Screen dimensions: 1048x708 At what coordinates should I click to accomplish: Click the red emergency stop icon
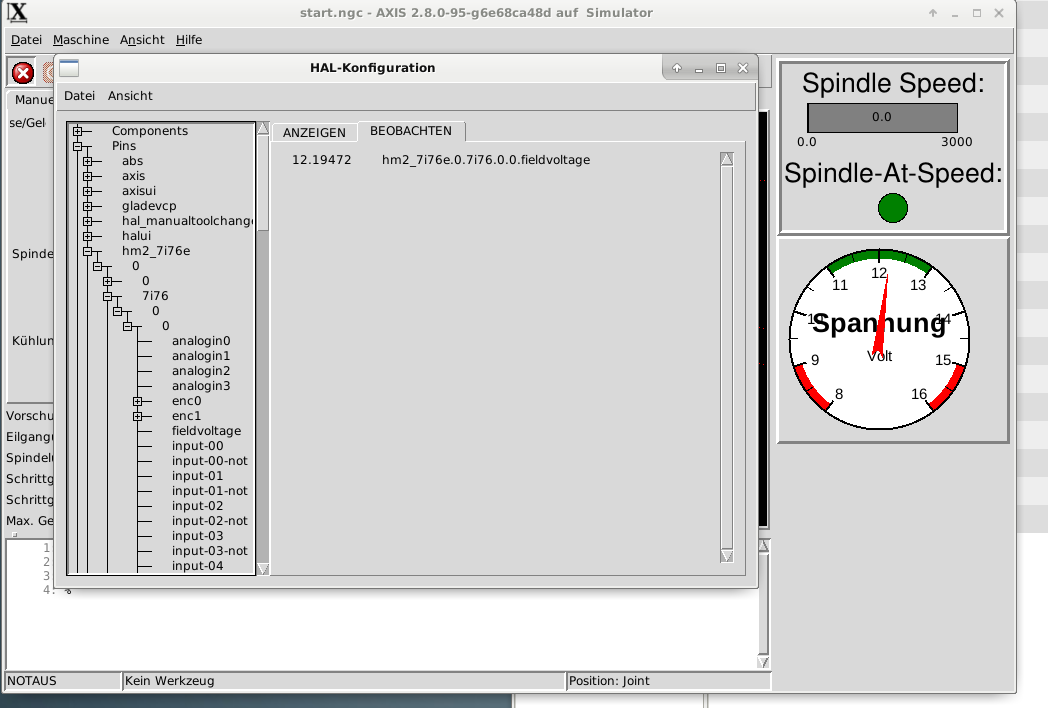coord(22,73)
